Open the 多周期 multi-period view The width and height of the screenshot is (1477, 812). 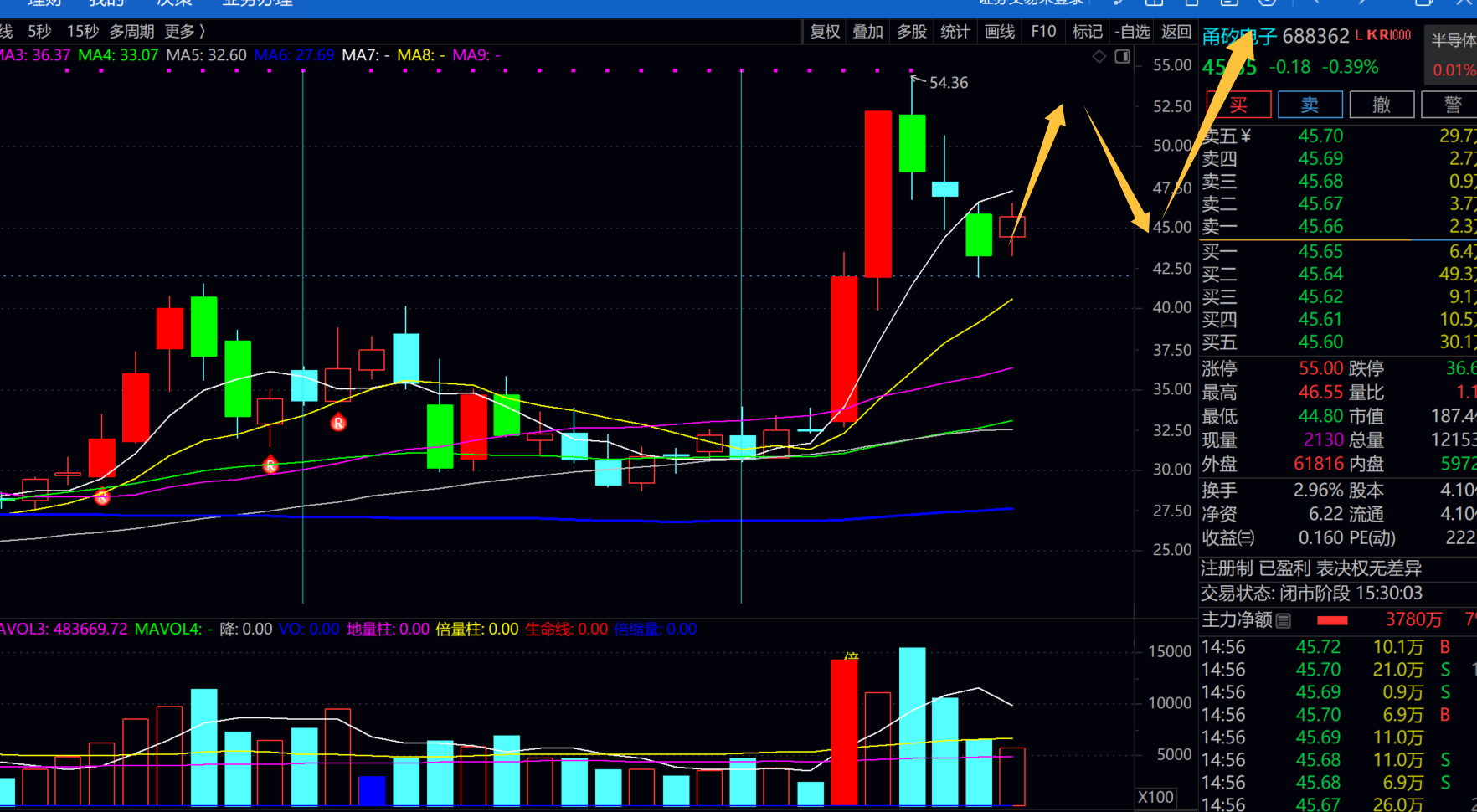coord(131,32)
